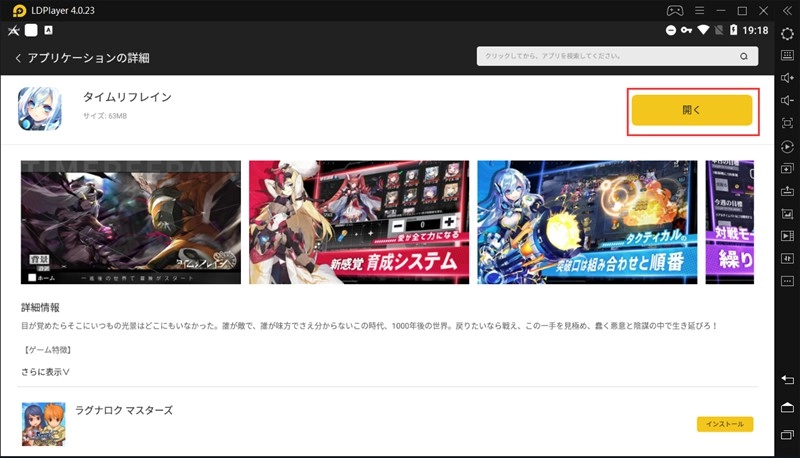Open the operation recorder play-circle icon

[x=787, y=146]
